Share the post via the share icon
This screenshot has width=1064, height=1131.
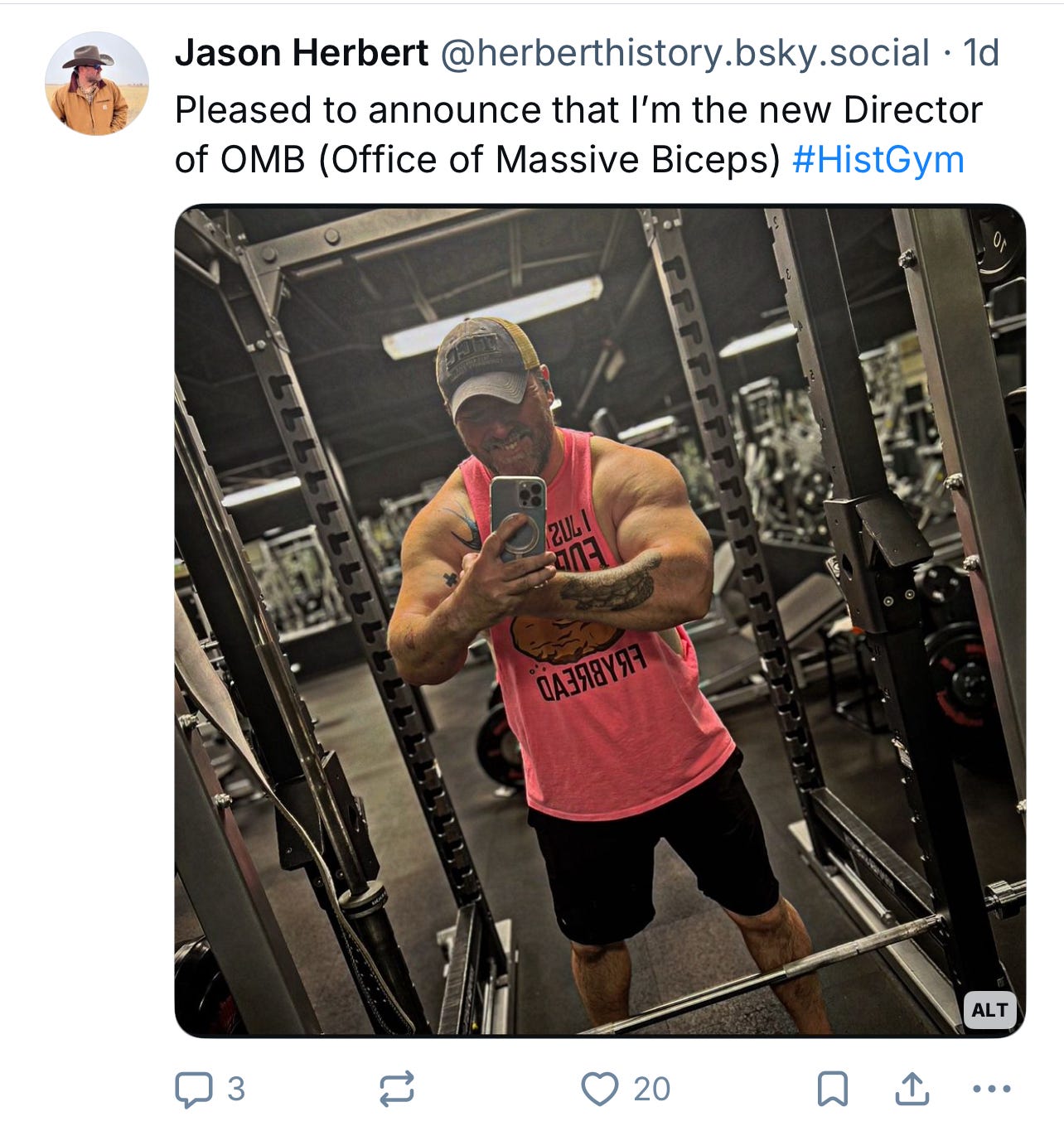(x=912, y=1089)
